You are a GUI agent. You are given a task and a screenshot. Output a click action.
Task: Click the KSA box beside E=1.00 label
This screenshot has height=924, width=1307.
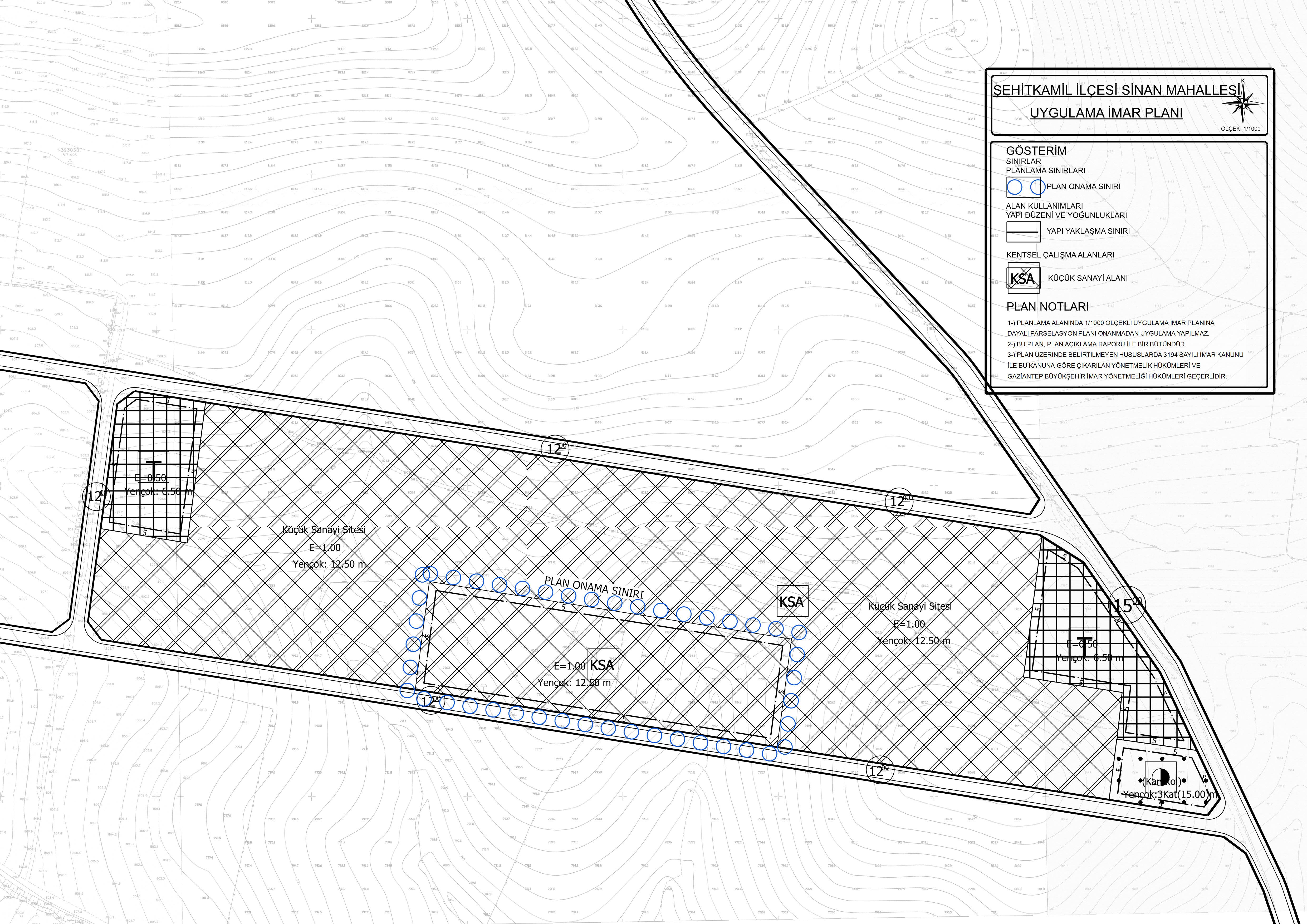(602, 665)
